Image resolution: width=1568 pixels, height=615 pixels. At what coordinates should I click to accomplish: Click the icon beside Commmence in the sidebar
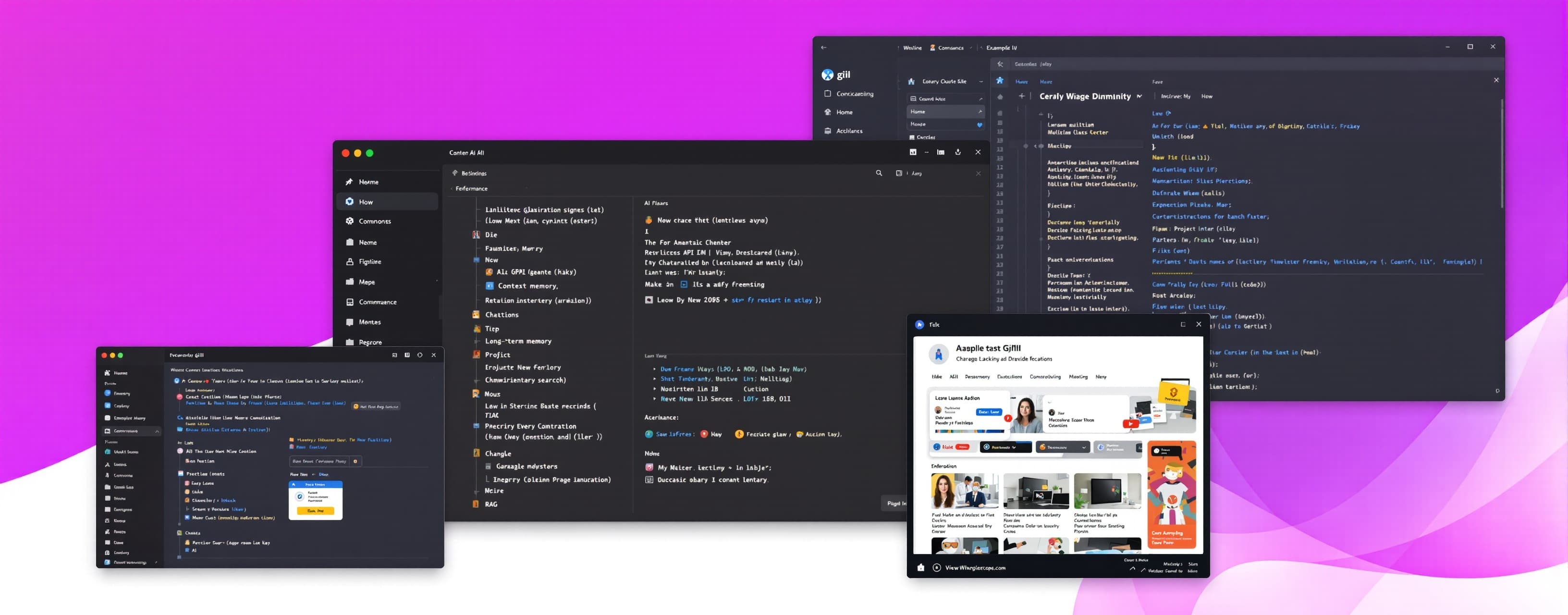(349, 302)
